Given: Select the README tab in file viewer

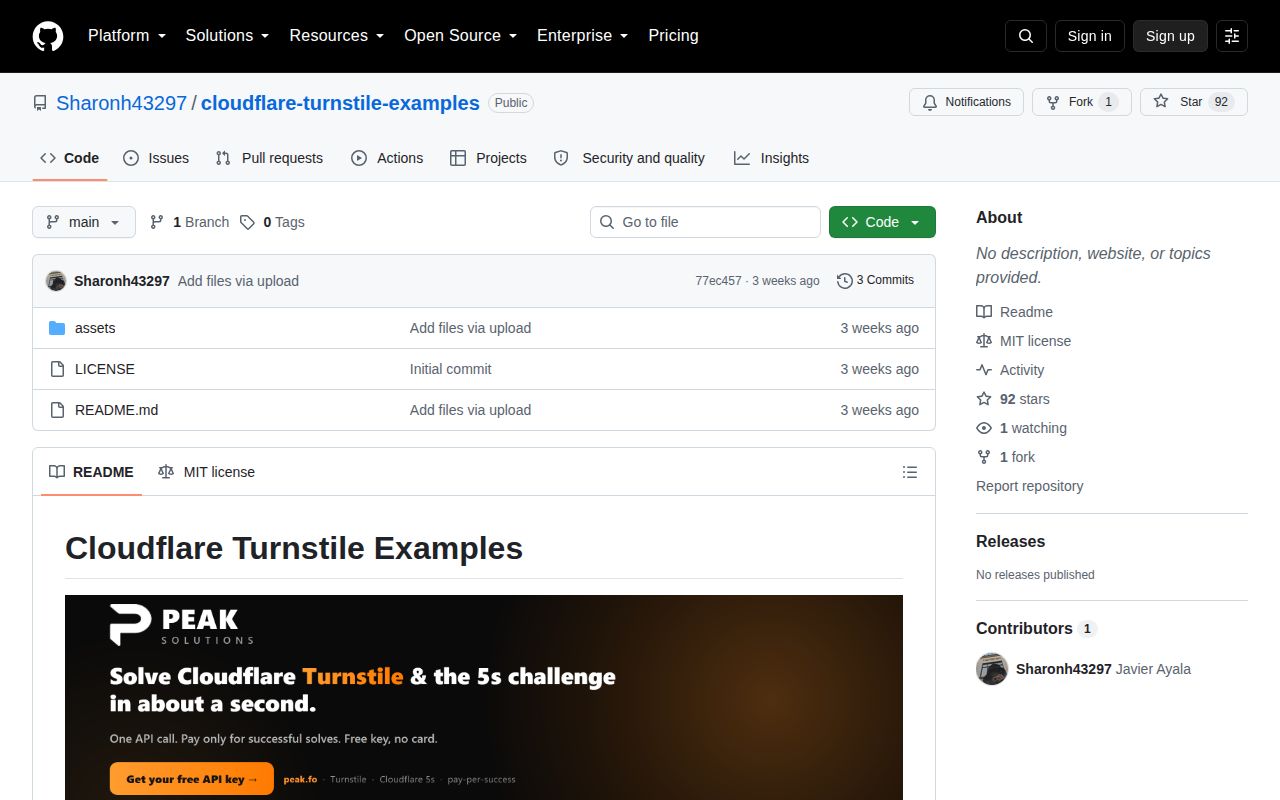Looking at the screenshot, I should coord(91,472).
